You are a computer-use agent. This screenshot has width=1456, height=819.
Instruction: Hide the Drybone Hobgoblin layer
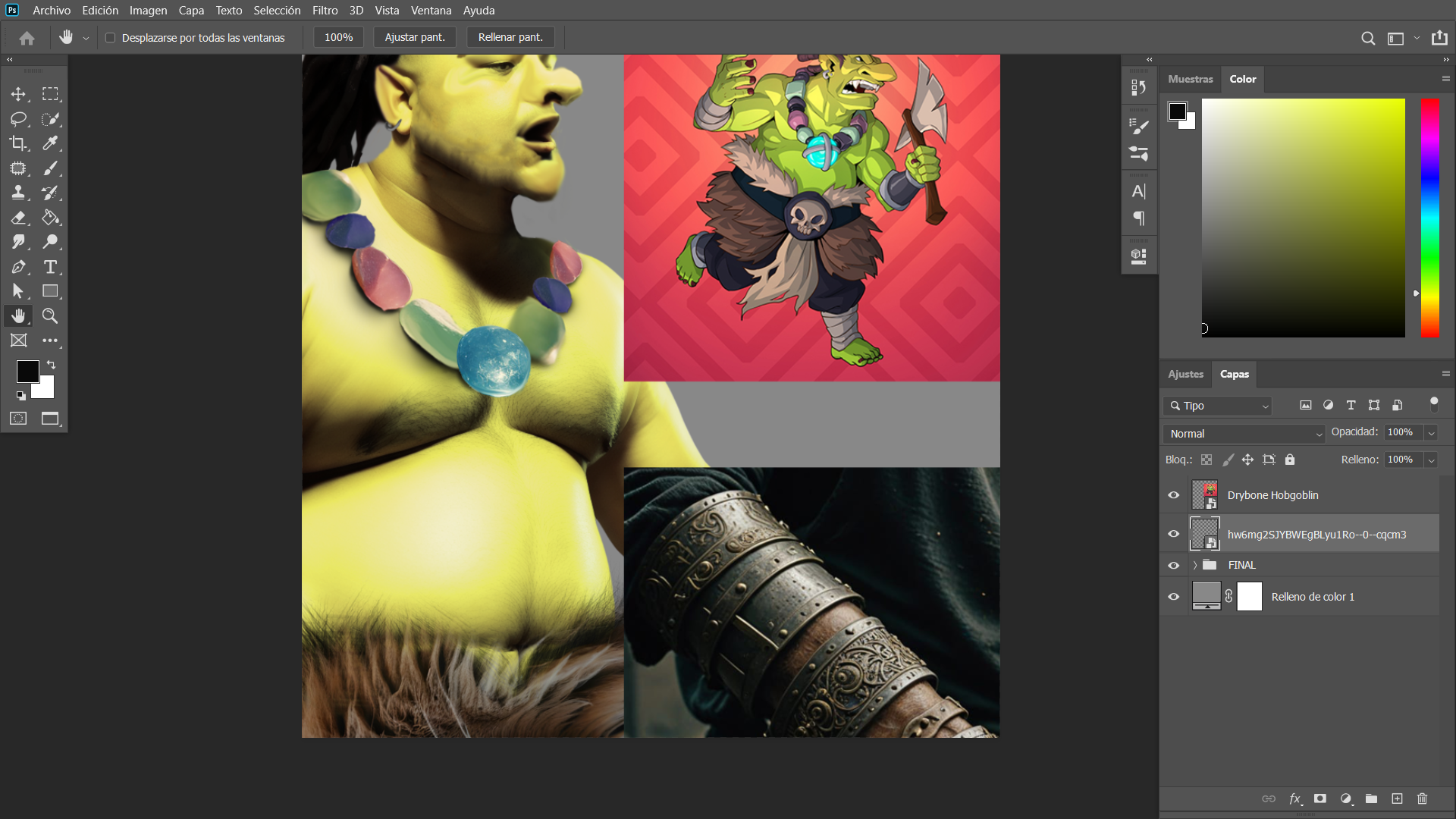(x=1173, y=495)
